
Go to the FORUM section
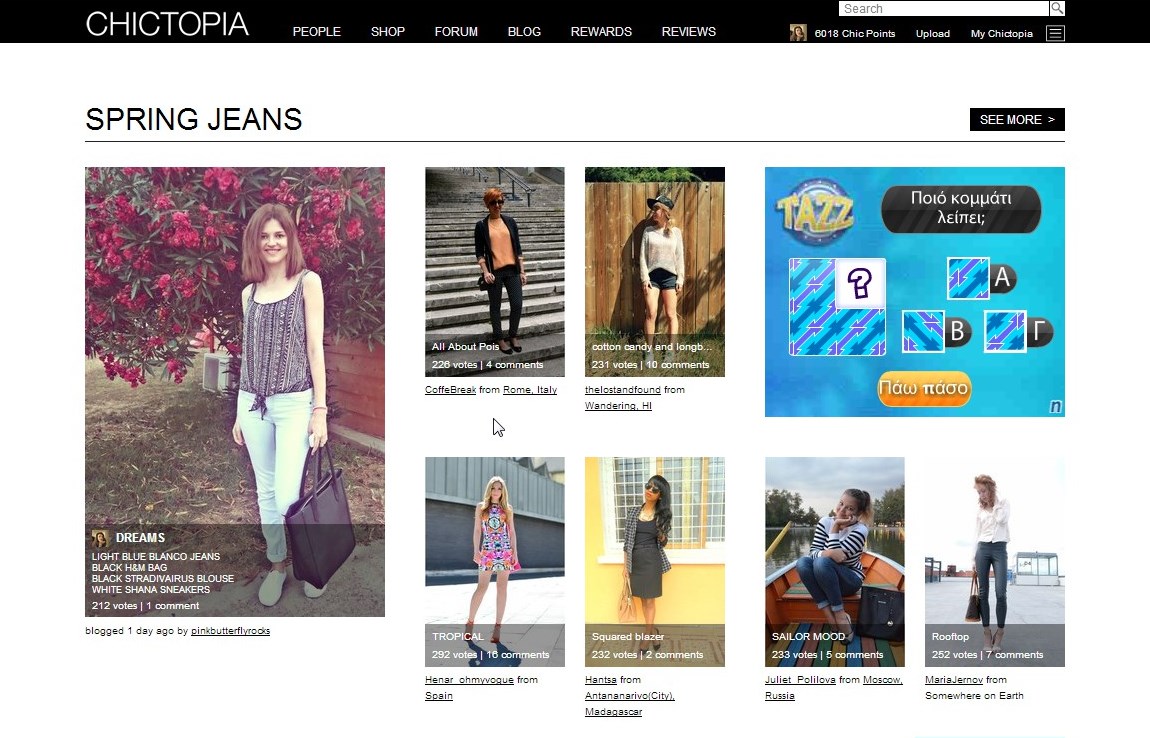pyautogui.click(x=456, y=32)
